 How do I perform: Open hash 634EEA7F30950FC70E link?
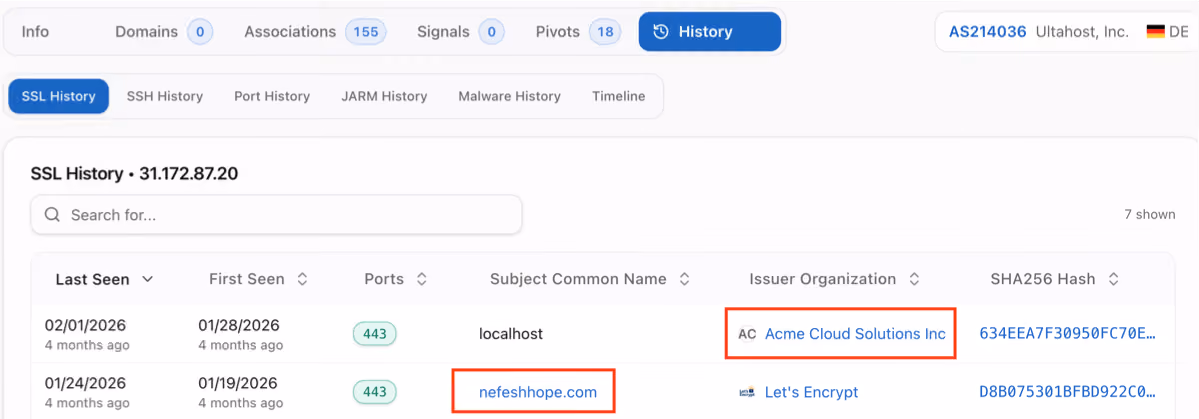1067,333
